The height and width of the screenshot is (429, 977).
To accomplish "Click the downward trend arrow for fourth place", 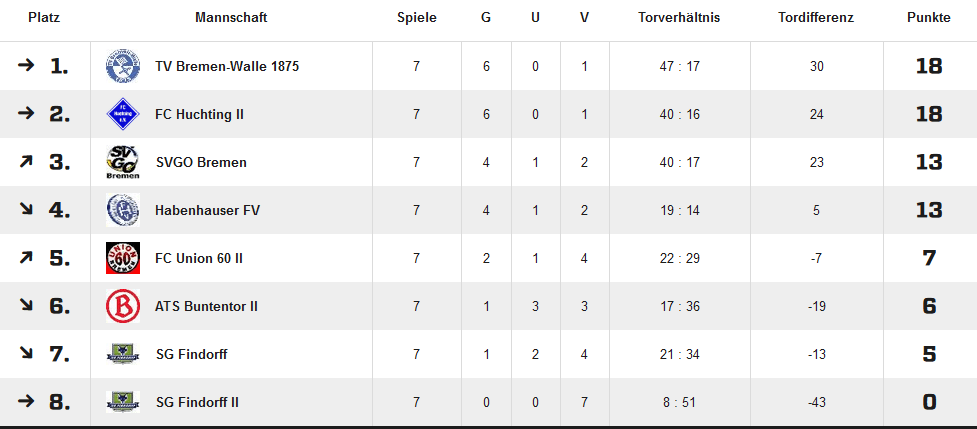I will pyautogui.click(x=26, y=210).
